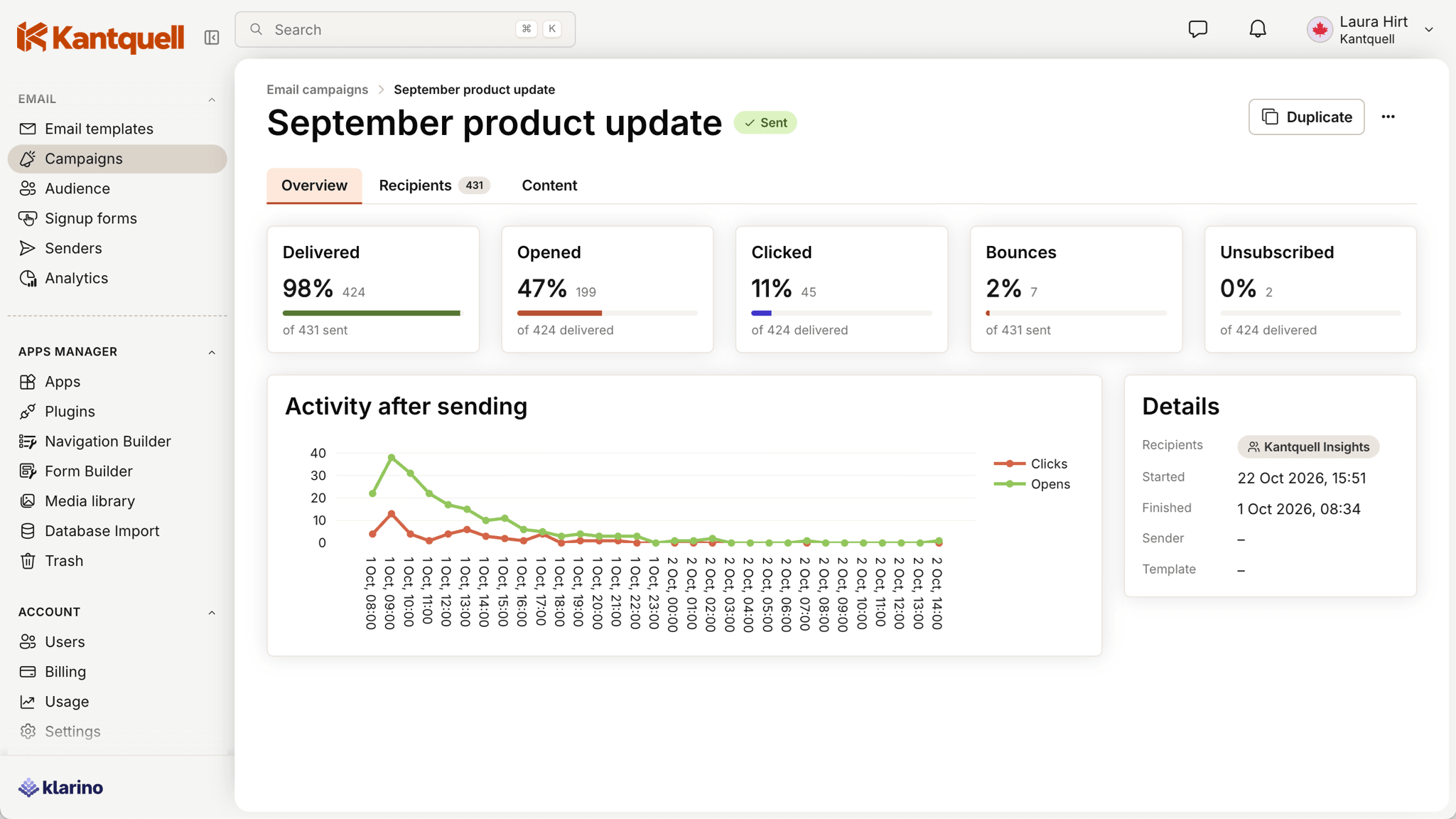Image resolution: width=1456 pixels, height=819 pixels.
Task: Open Trash
Action: click(117, 561)
